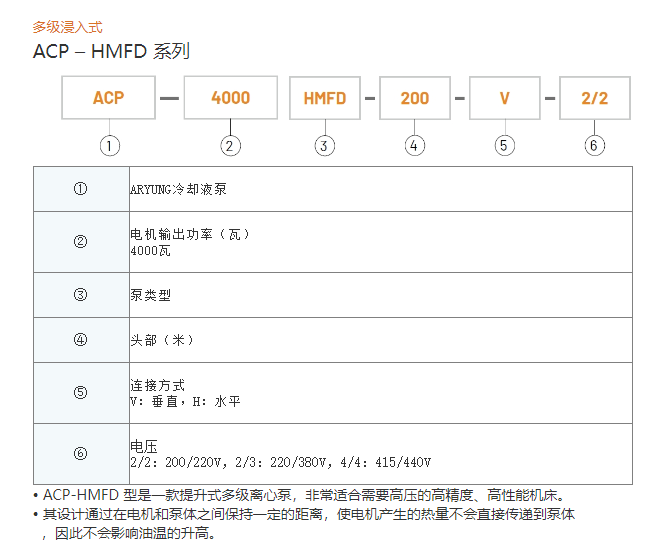Click the 电机输出功率（瓦） text
663x550 pixels.
pyautogui.click(x=191, y=234)
